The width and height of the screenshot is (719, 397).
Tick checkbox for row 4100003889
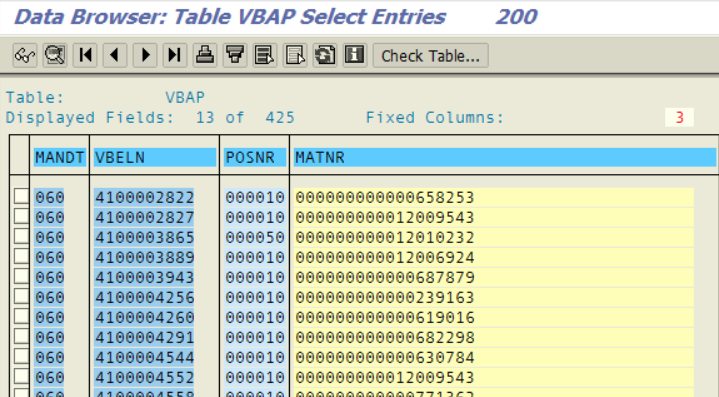(21, 256)
